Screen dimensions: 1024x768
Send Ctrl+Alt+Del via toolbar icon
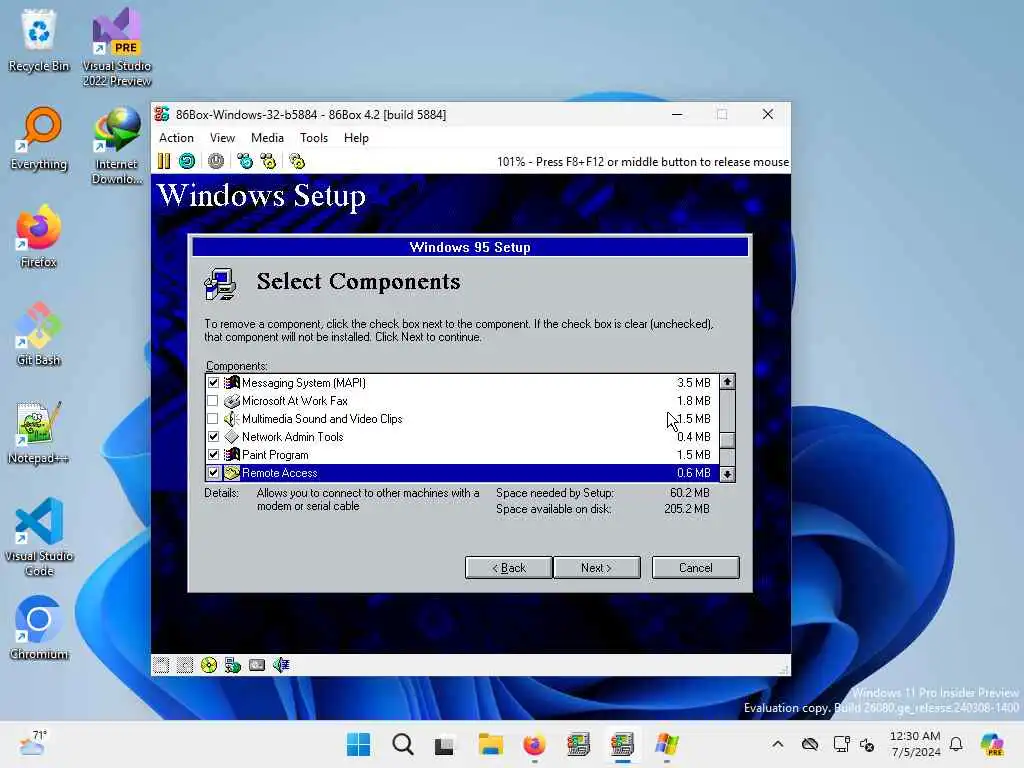point(245,161)
